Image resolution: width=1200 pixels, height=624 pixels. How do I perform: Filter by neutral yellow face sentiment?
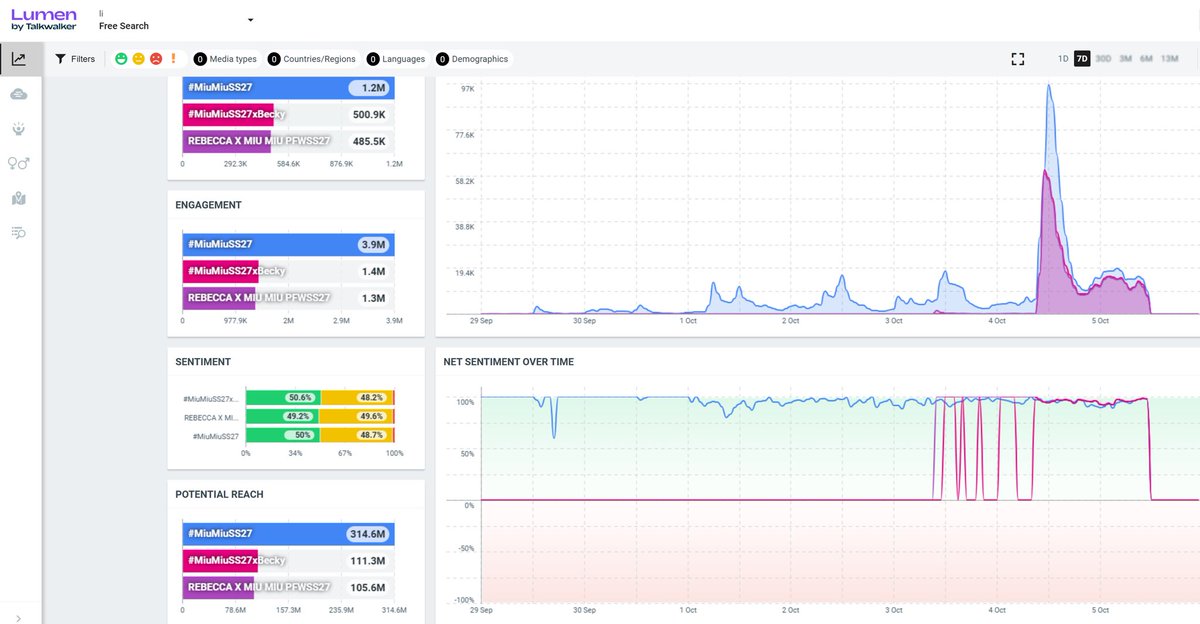[139, 59]
